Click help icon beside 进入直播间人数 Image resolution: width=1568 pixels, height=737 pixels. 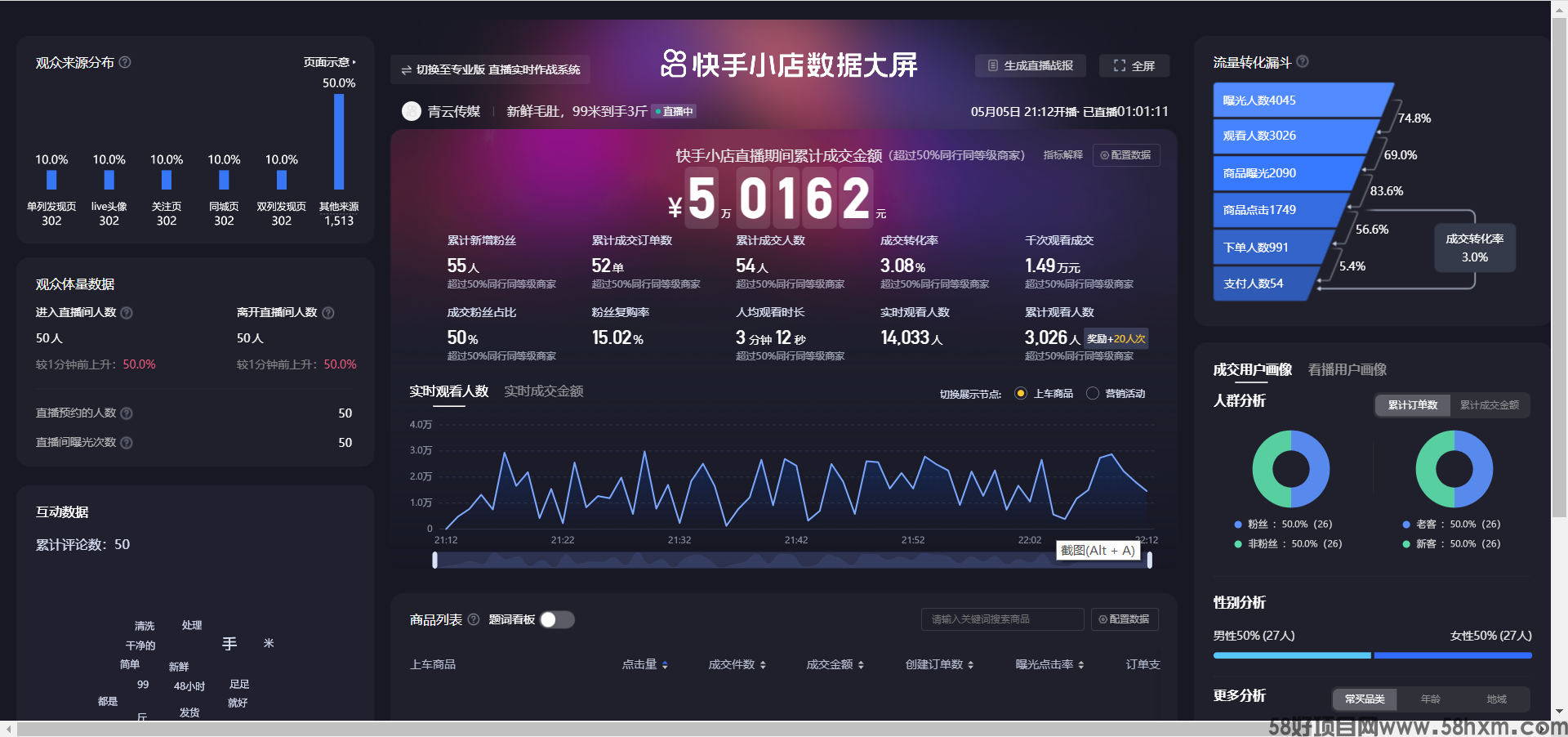(127, 313)
